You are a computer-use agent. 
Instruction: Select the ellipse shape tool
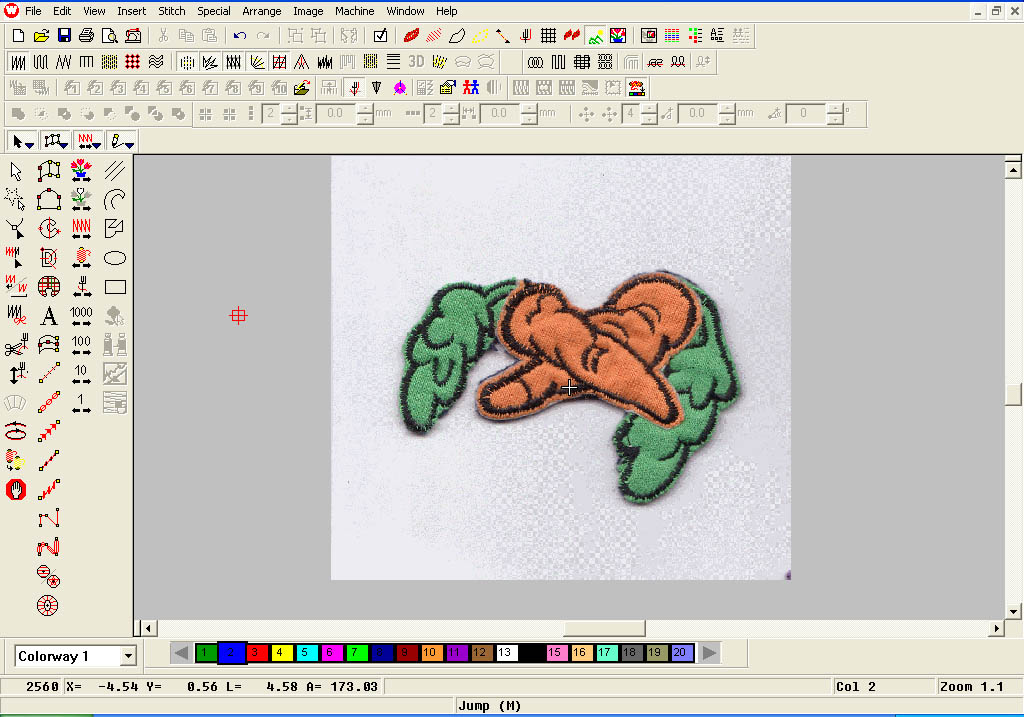pos(115,258)
